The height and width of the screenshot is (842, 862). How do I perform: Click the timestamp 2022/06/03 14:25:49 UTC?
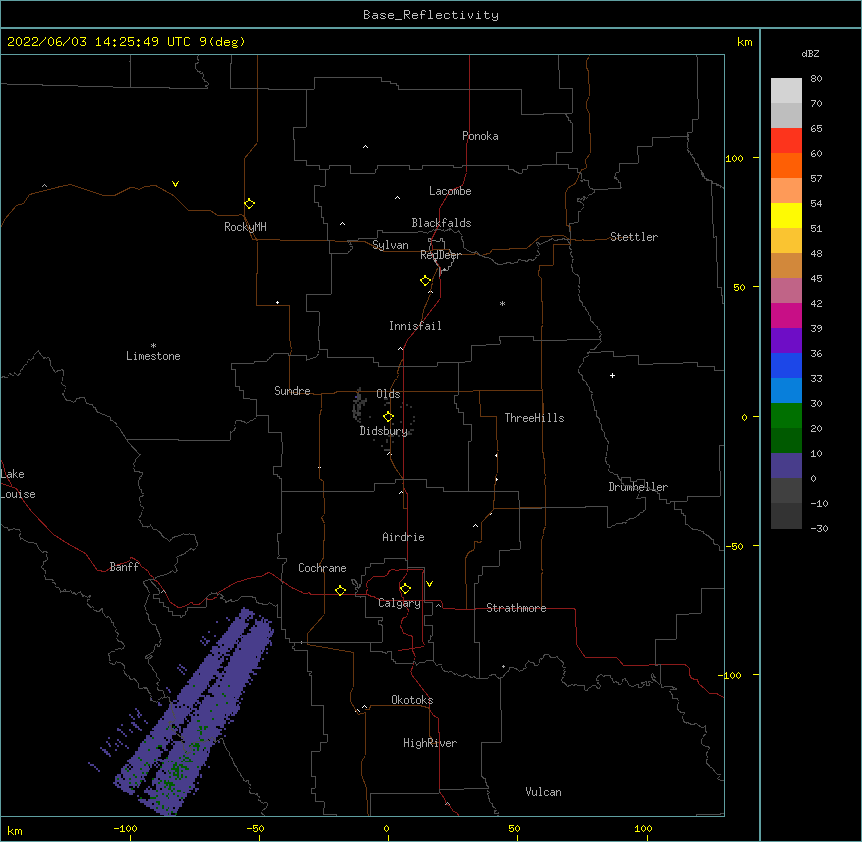pyautogui.click(x=98, y=42)
